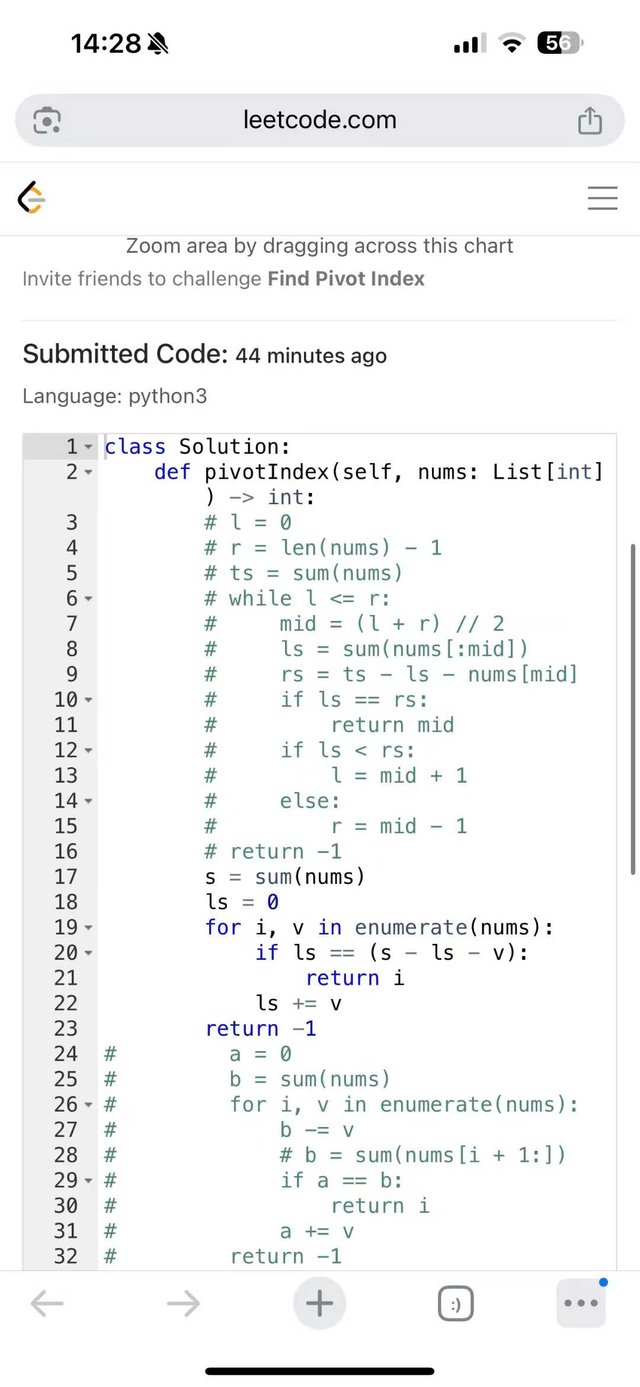
Task: Tap the Wi-Fi icon in status bar
Action: pos(512,43)
